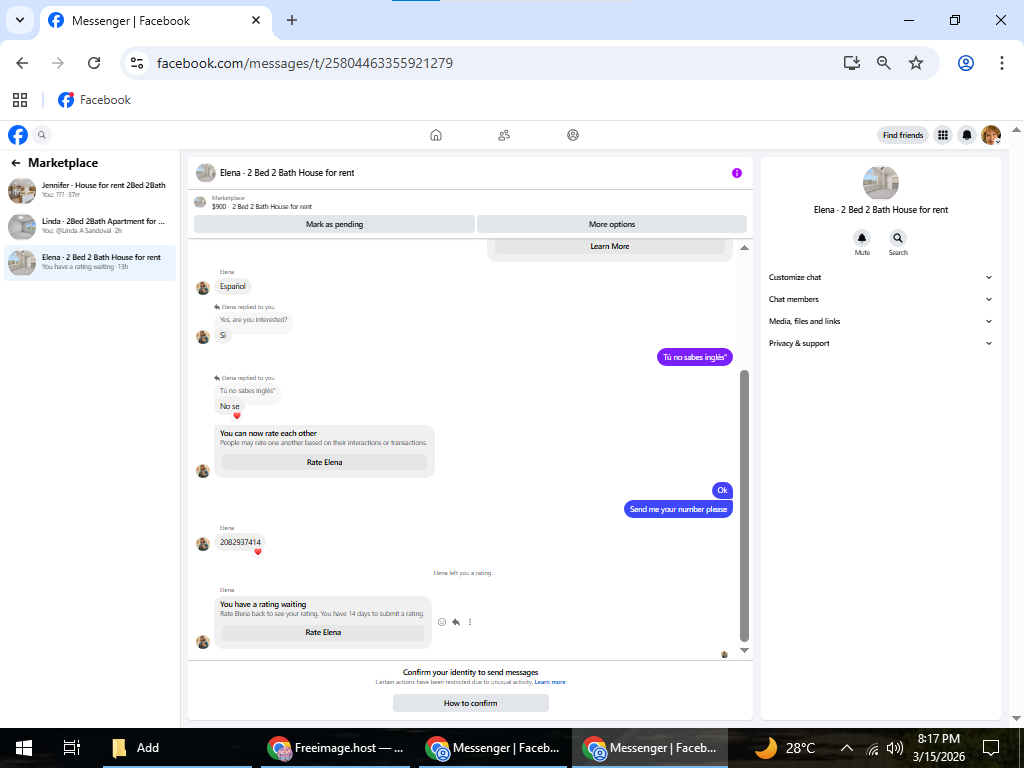React with emoji to the rating message

442,622
